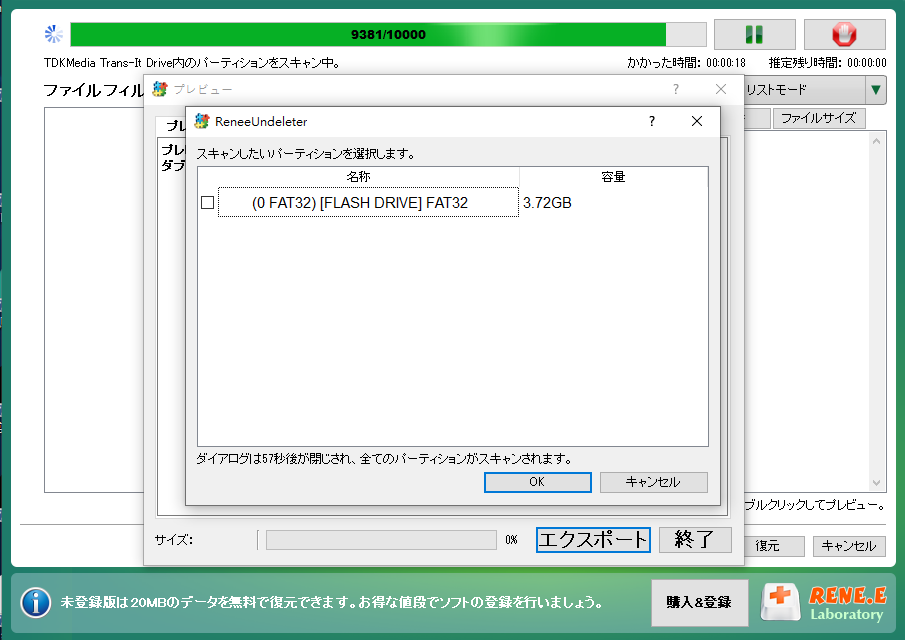Click the spinning busy indicator icon
Viewport: 905px width, 640px height.
(x=54, y=34)
